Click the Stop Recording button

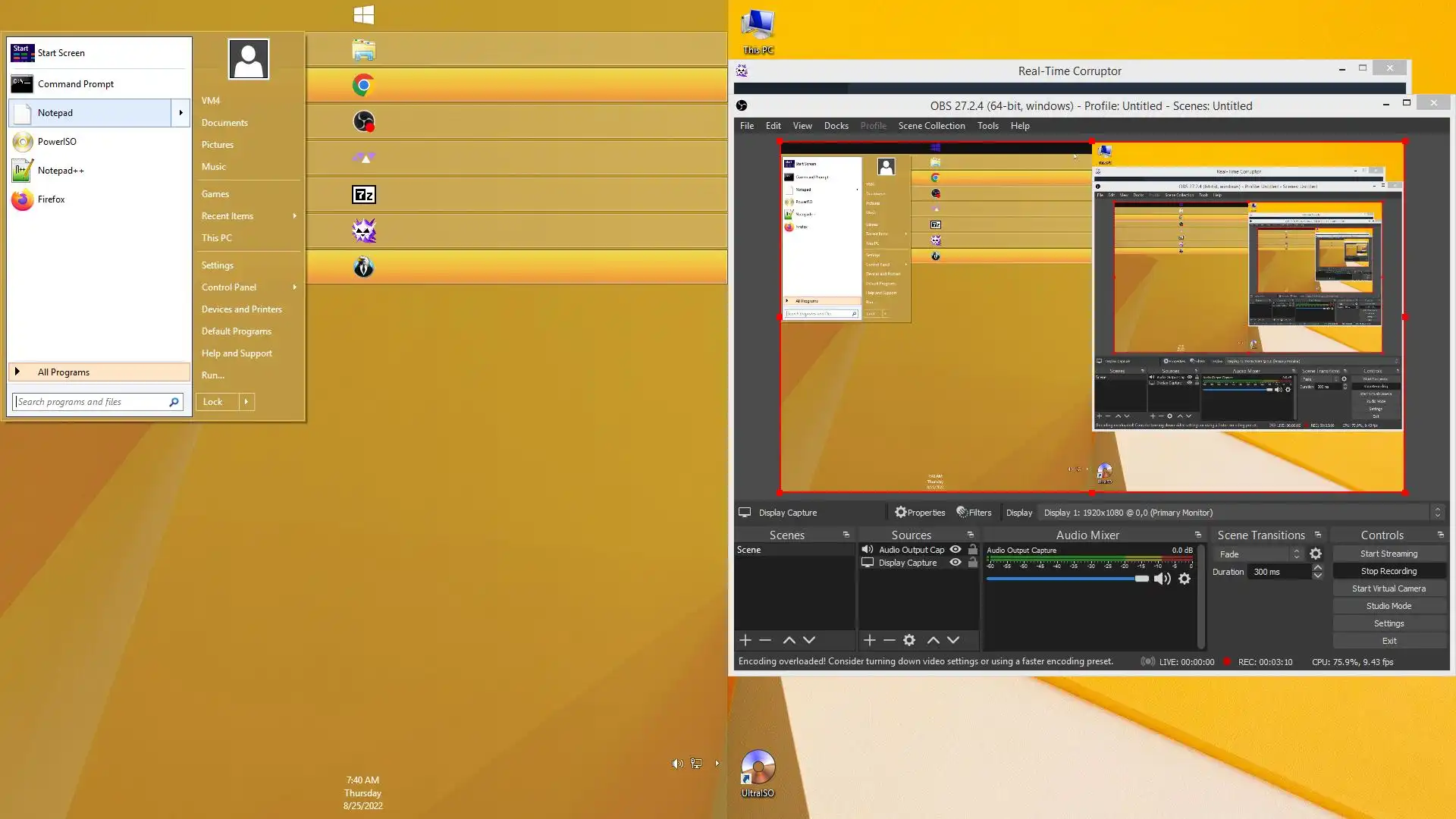[1389, 572]
